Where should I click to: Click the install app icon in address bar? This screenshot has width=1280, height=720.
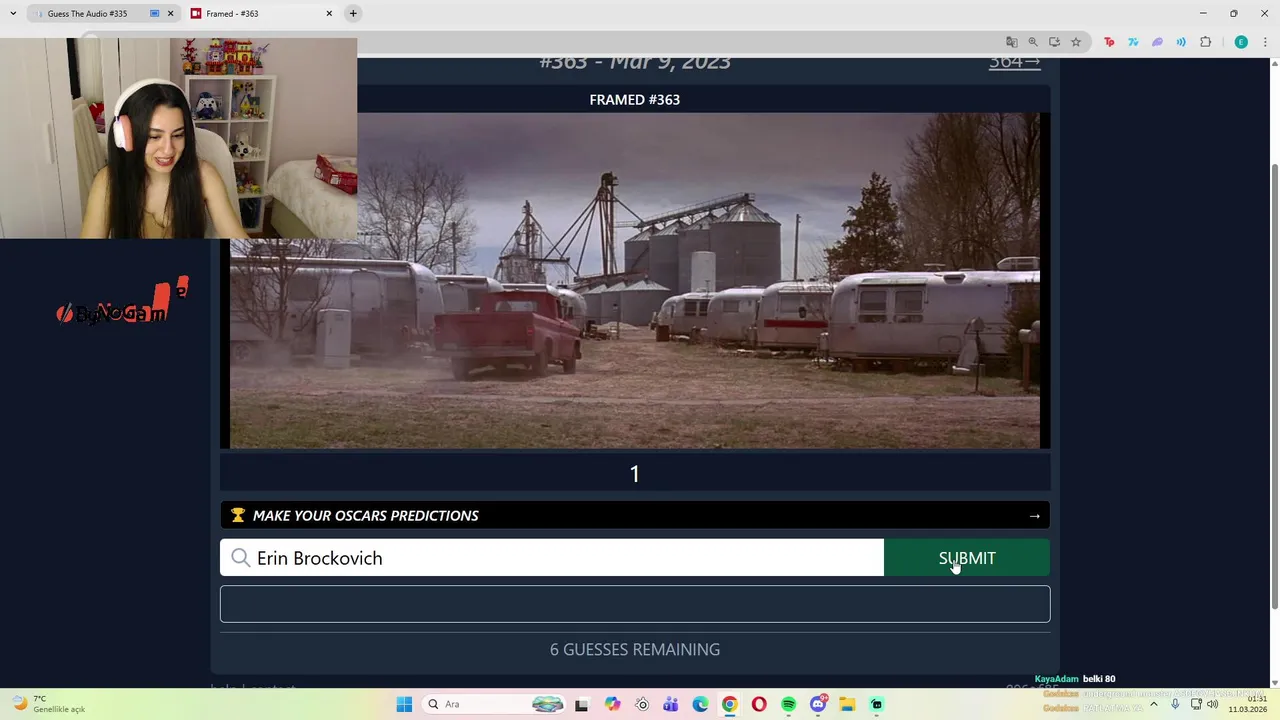coord(1054,42)
